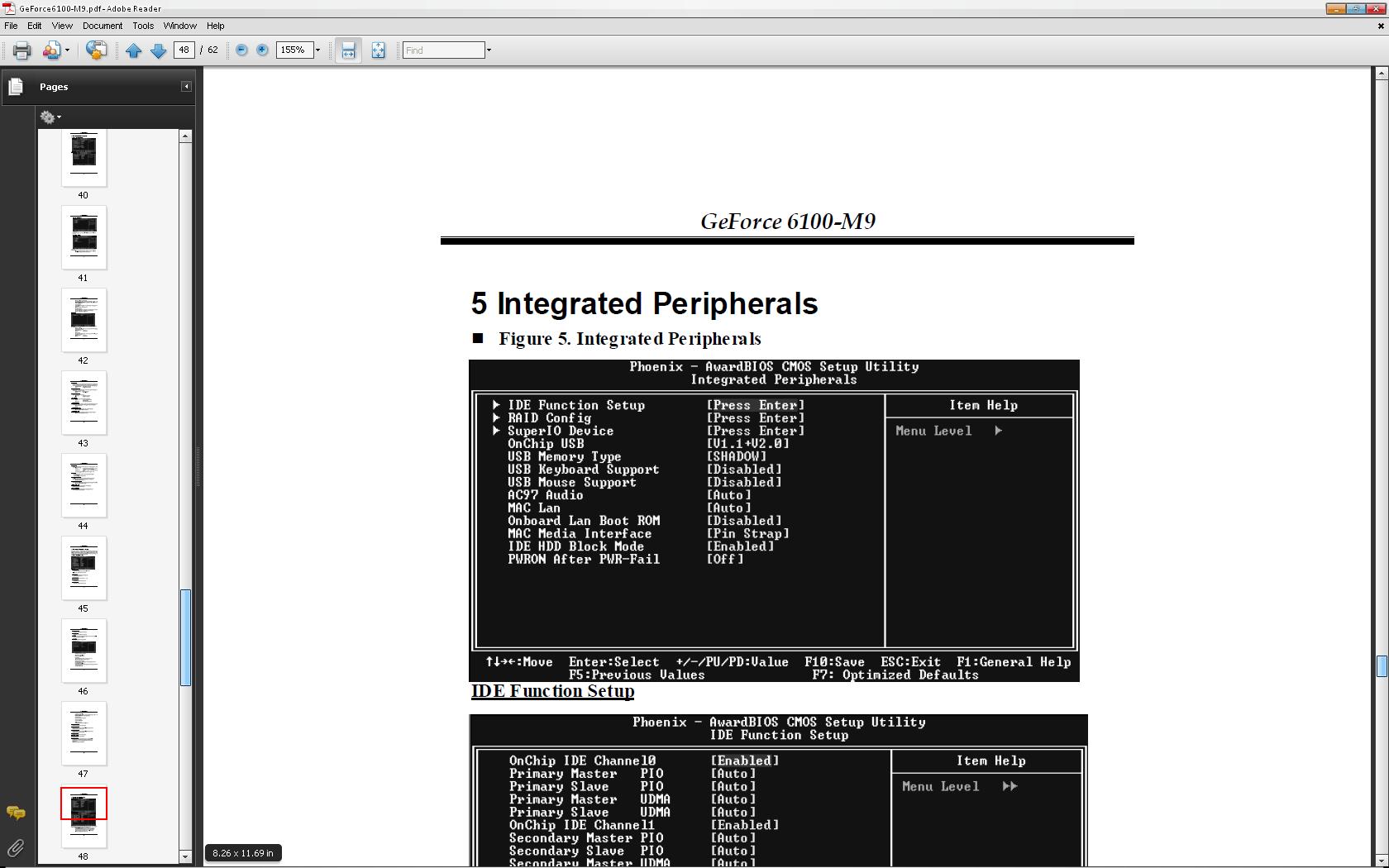The height and width of the screenshot is (868, 1389).
Task: Click 'SuperIO Device' BIOS row text
Action: [x=561, y=432]
